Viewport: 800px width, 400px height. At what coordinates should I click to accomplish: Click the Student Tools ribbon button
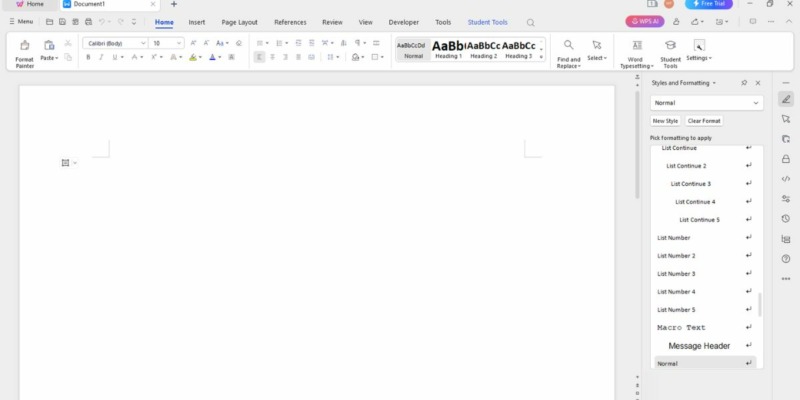click(670, 54)
